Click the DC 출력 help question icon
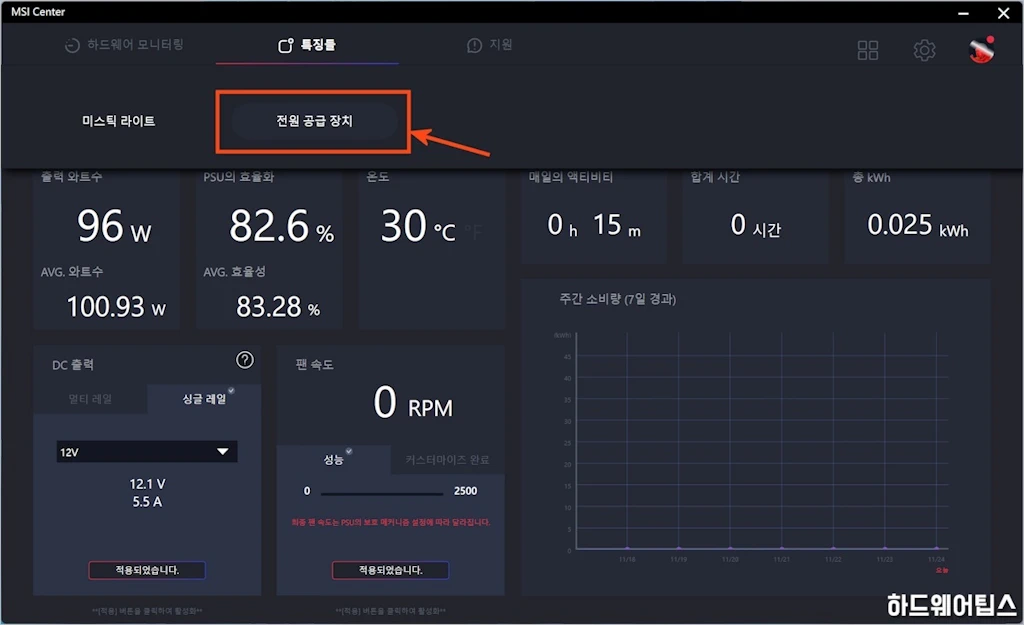The height and width of the screenshot is (625, 1024). tap(245, 360)
